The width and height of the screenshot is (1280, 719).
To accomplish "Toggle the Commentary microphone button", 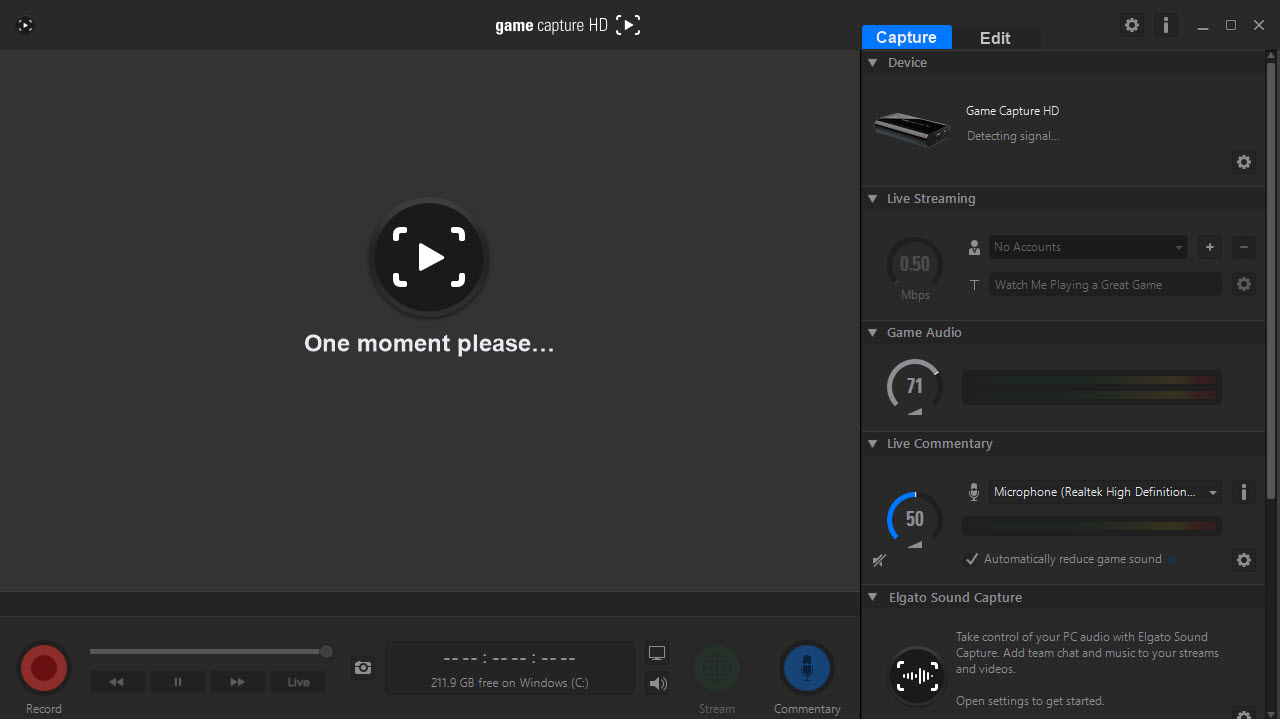I will tap(807, 668).
